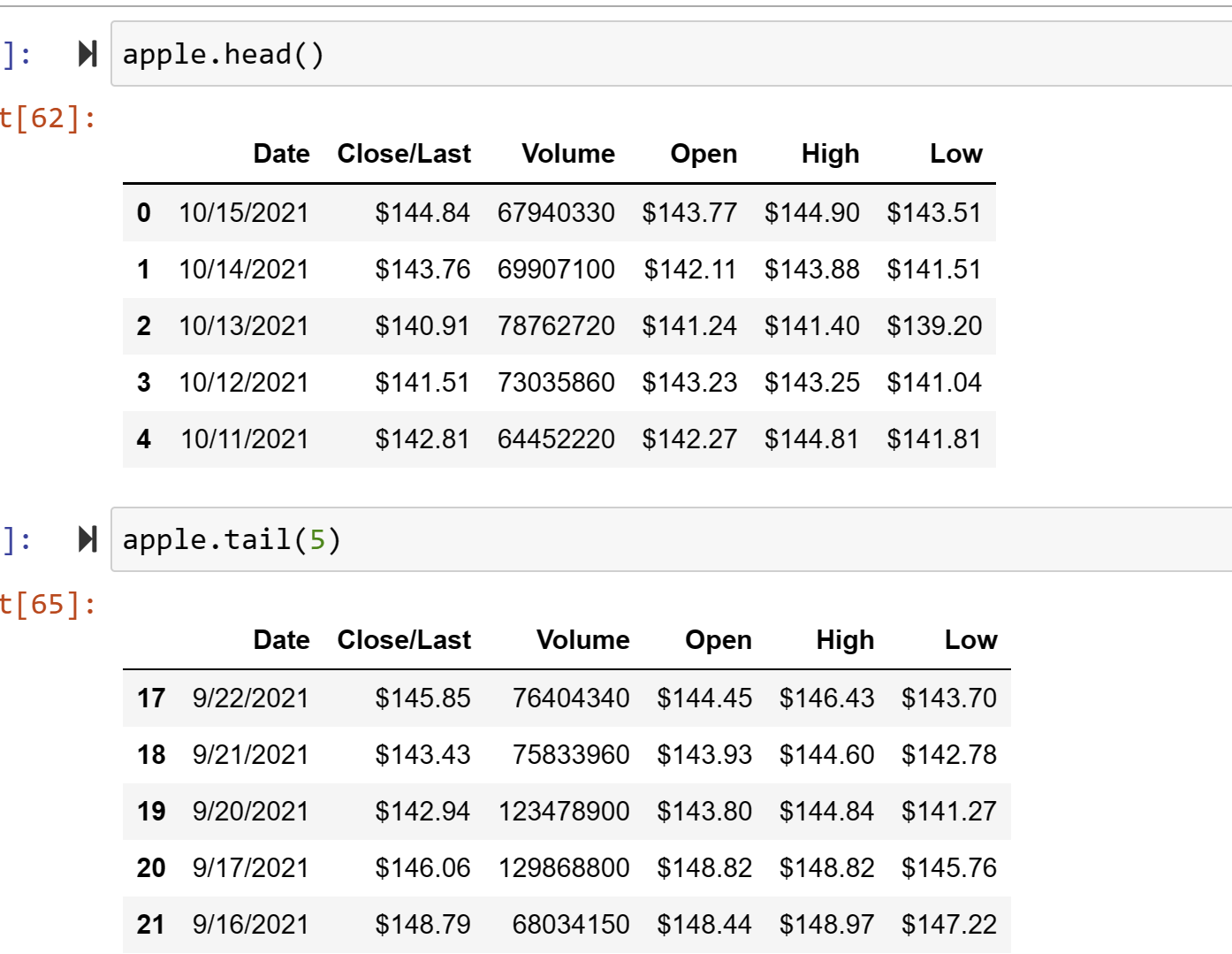Viewport: 1232px width, 954px height.
Task: Click the Close/Last header in tail table
Action: click(x=404, y=640)
